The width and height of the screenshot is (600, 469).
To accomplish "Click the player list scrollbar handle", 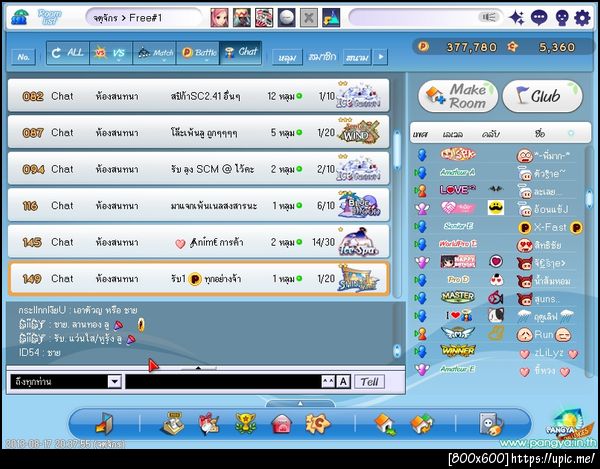I will [x=589, y=199].
